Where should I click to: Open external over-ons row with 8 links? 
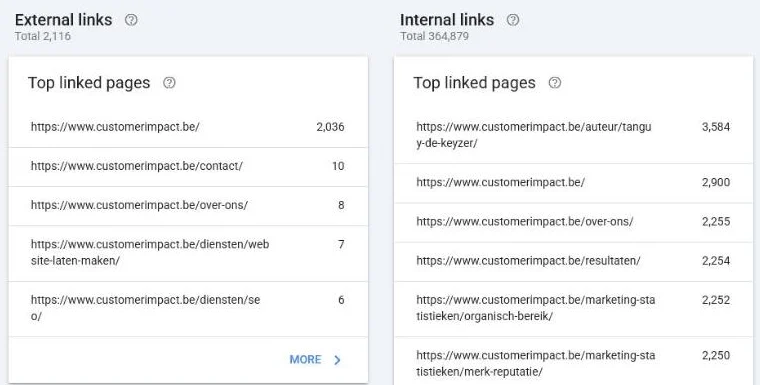pyautogui.click(x=188, y=206)
